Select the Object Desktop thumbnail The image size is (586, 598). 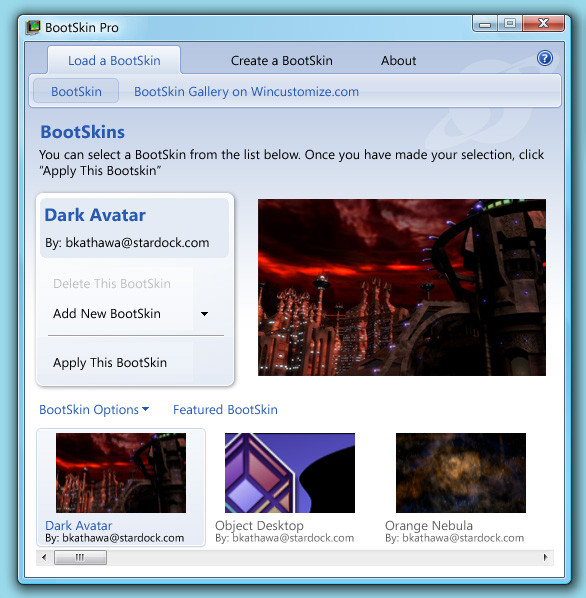click(290, 473)
